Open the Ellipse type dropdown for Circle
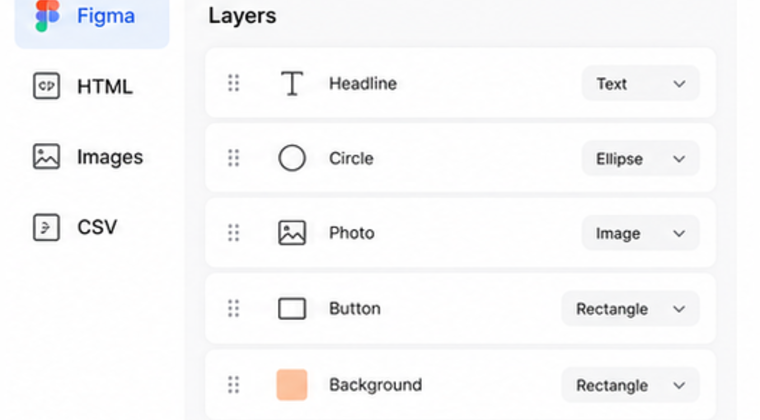This screenshot has height=420, width=760. click(x=640, y=158)
